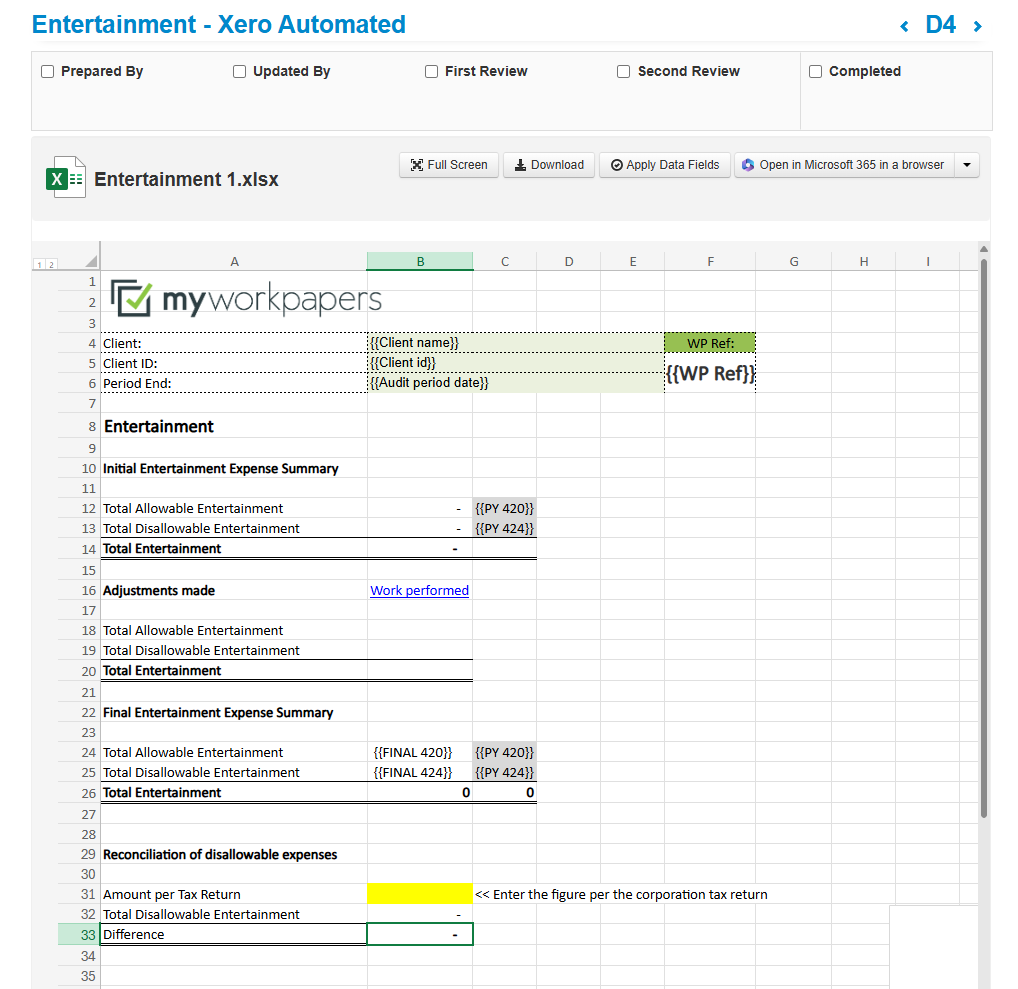Go to next workpaper with right chevron
Viewport: 1018px width, 989px height.
click(977, 27)
